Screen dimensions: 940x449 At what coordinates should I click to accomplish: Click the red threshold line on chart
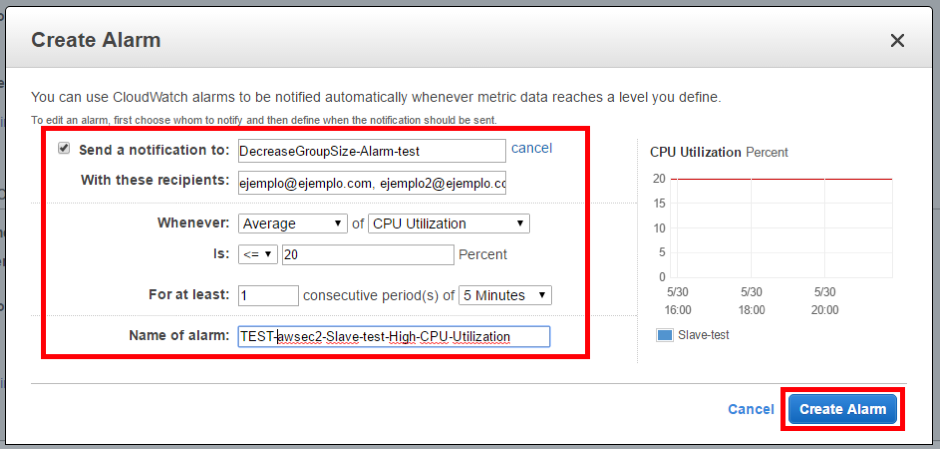780,179
